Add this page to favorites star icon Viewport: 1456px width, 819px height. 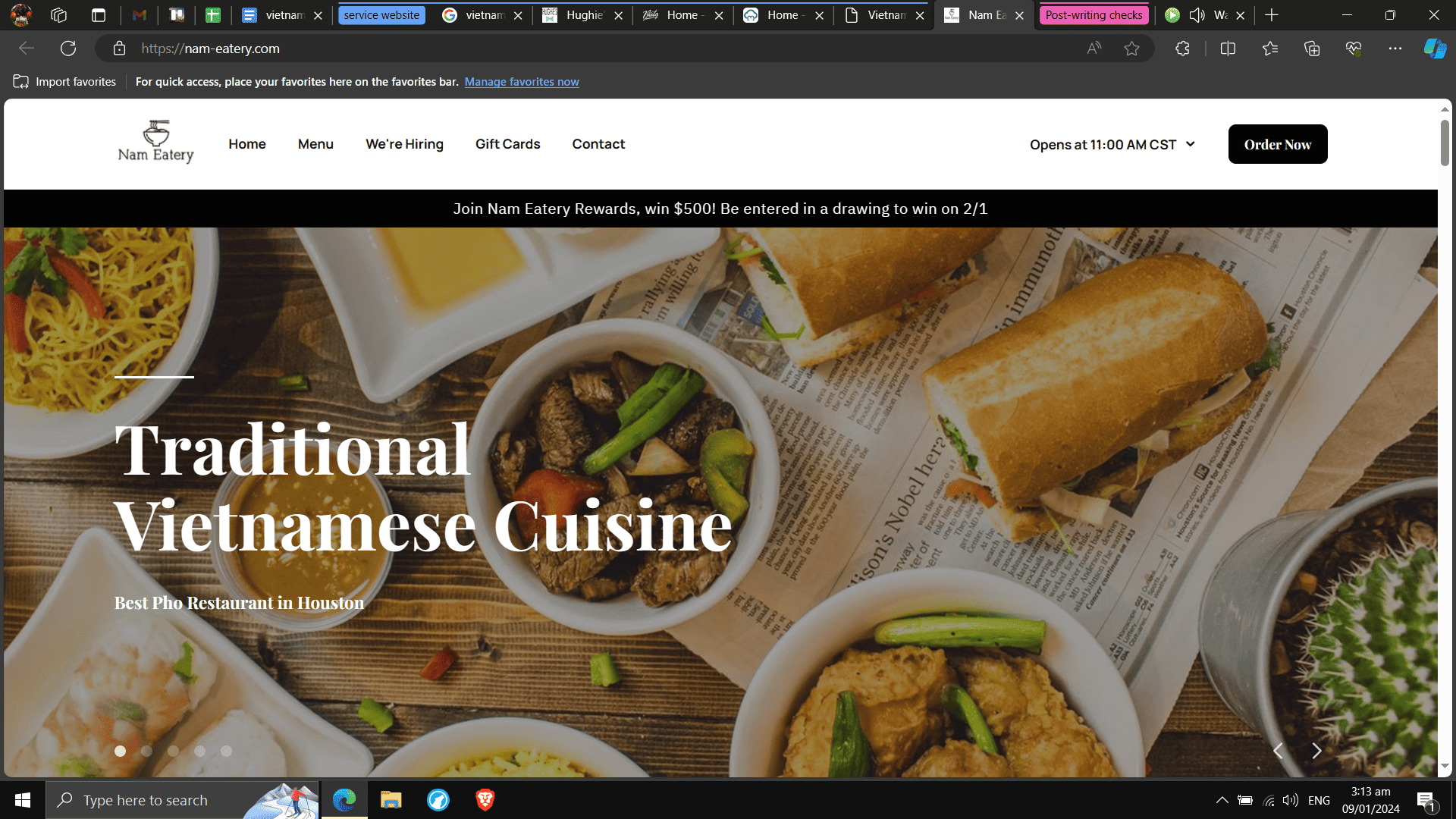click(x=1131, y=49)
